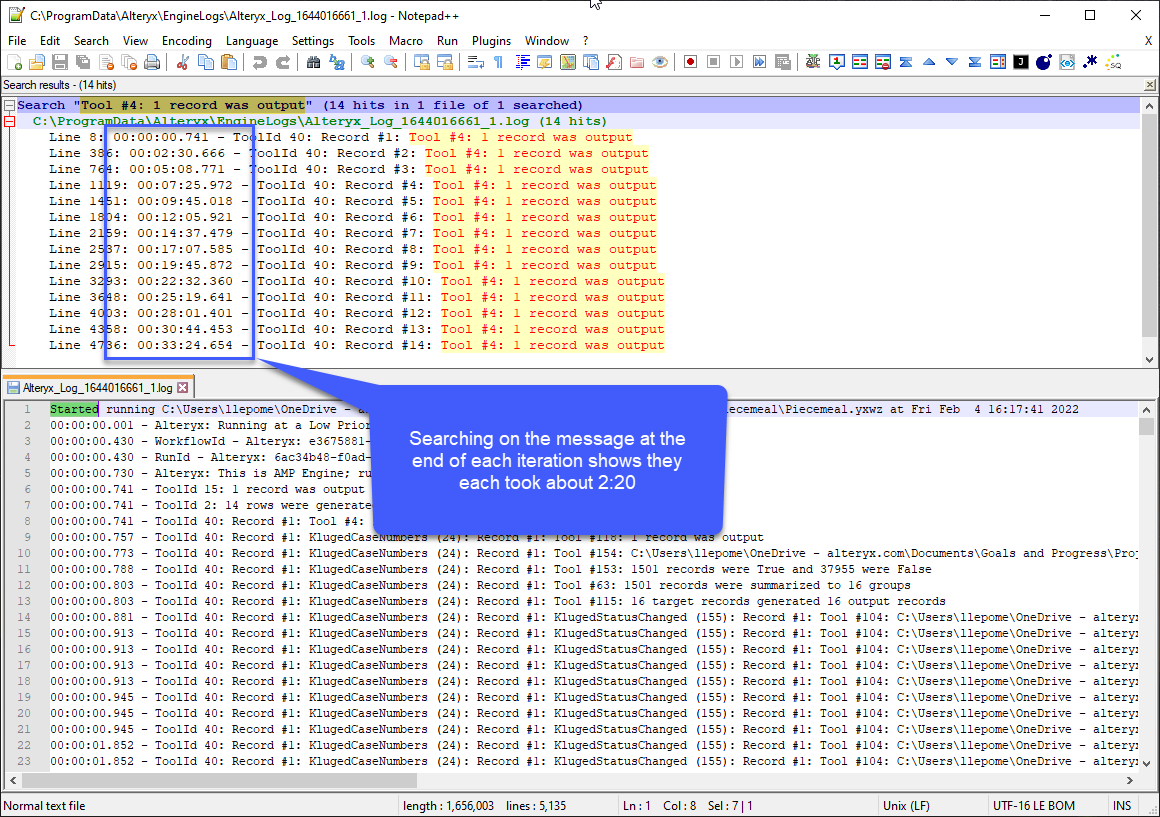This screenshot has width=1160, height=817.
Task: Toggle Show All Characters paragraph mark
Action: pyautogui.click(x=498, y=62)
